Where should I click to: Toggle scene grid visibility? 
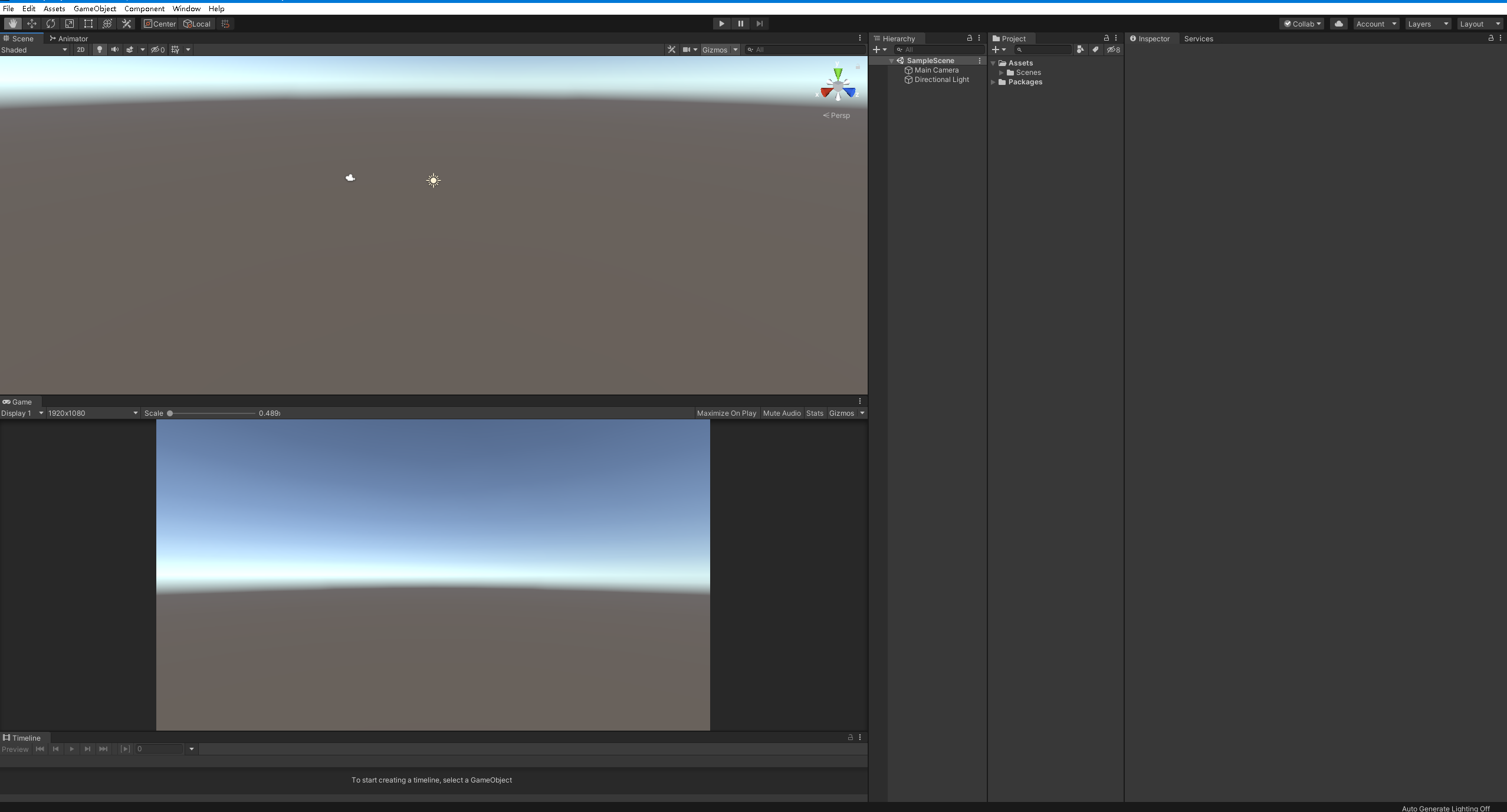[175, 50]
